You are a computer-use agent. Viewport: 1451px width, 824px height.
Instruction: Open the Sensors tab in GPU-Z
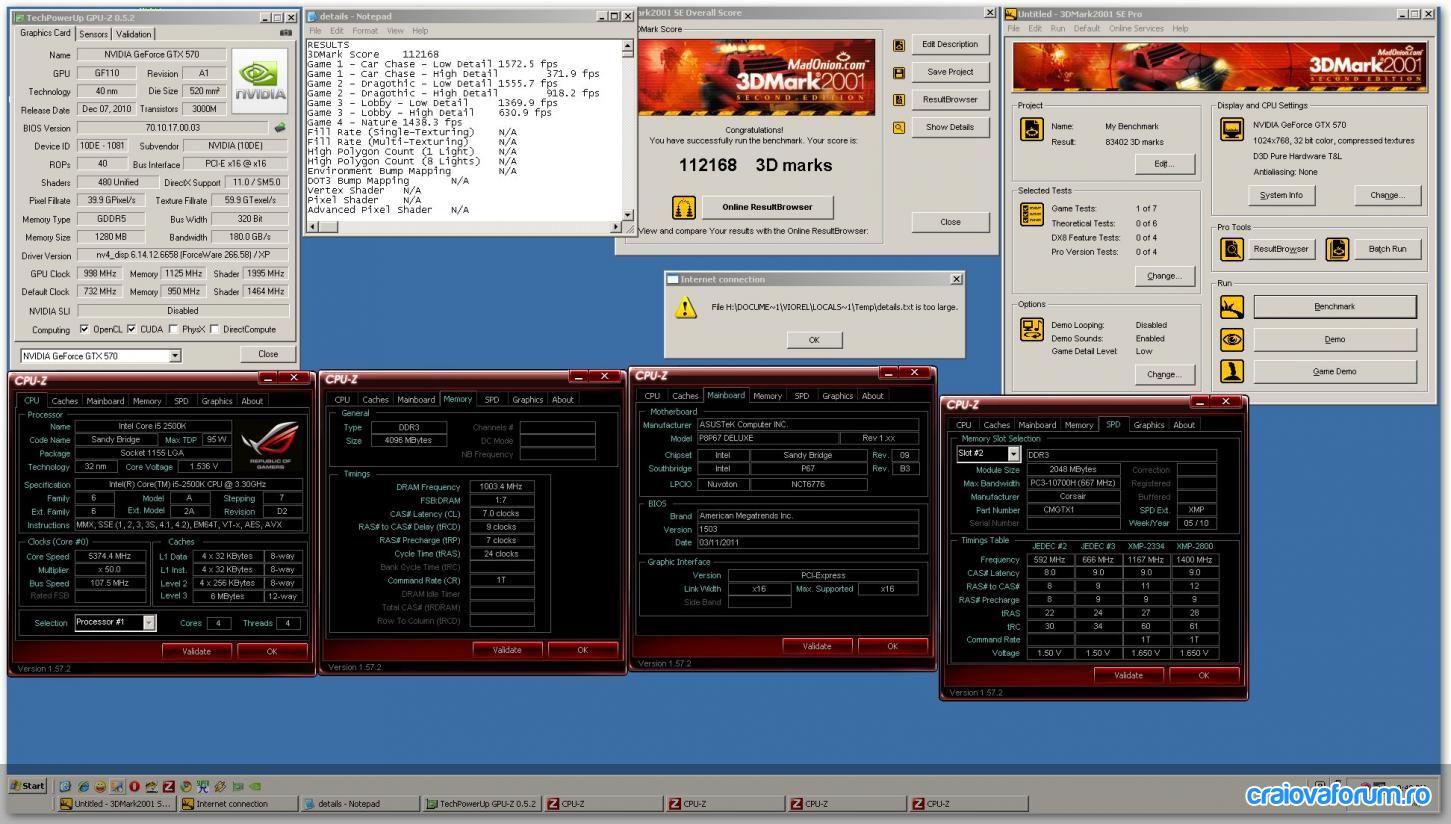click(x=94, y=33)
